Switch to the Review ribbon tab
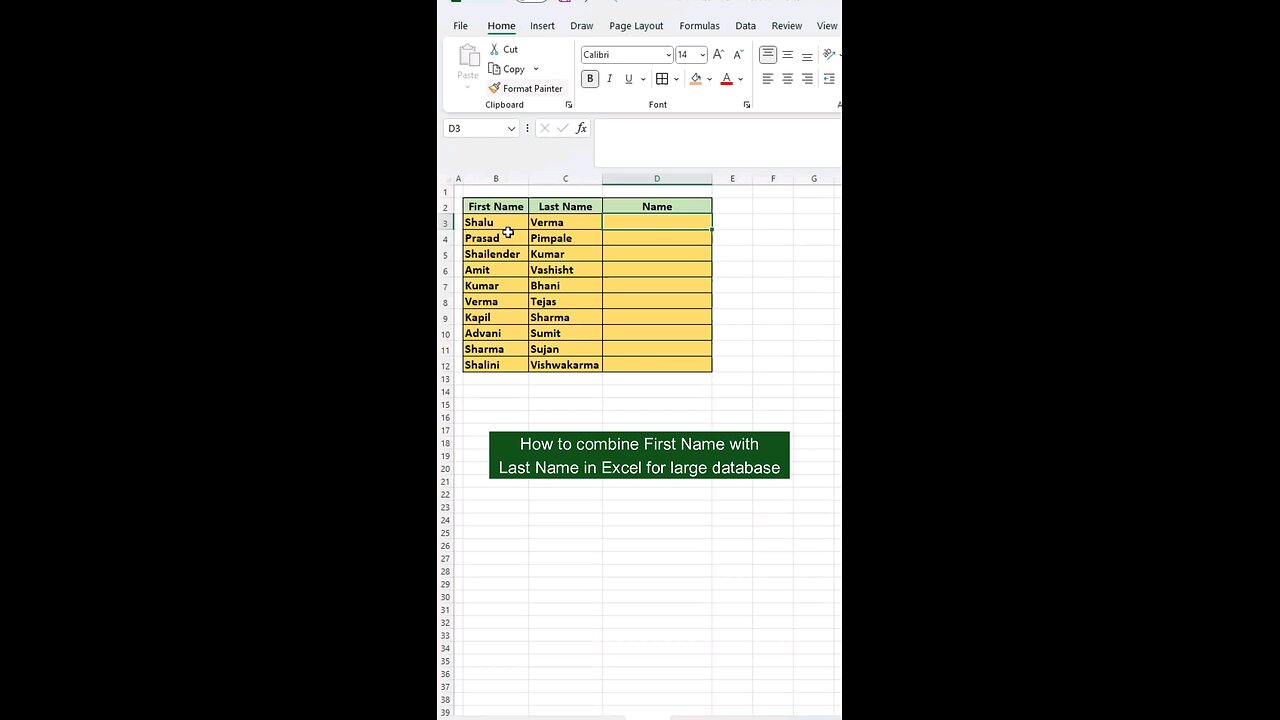Viewport: 1280px width, 720px height. pyautogui.click(x=786, y=26)
